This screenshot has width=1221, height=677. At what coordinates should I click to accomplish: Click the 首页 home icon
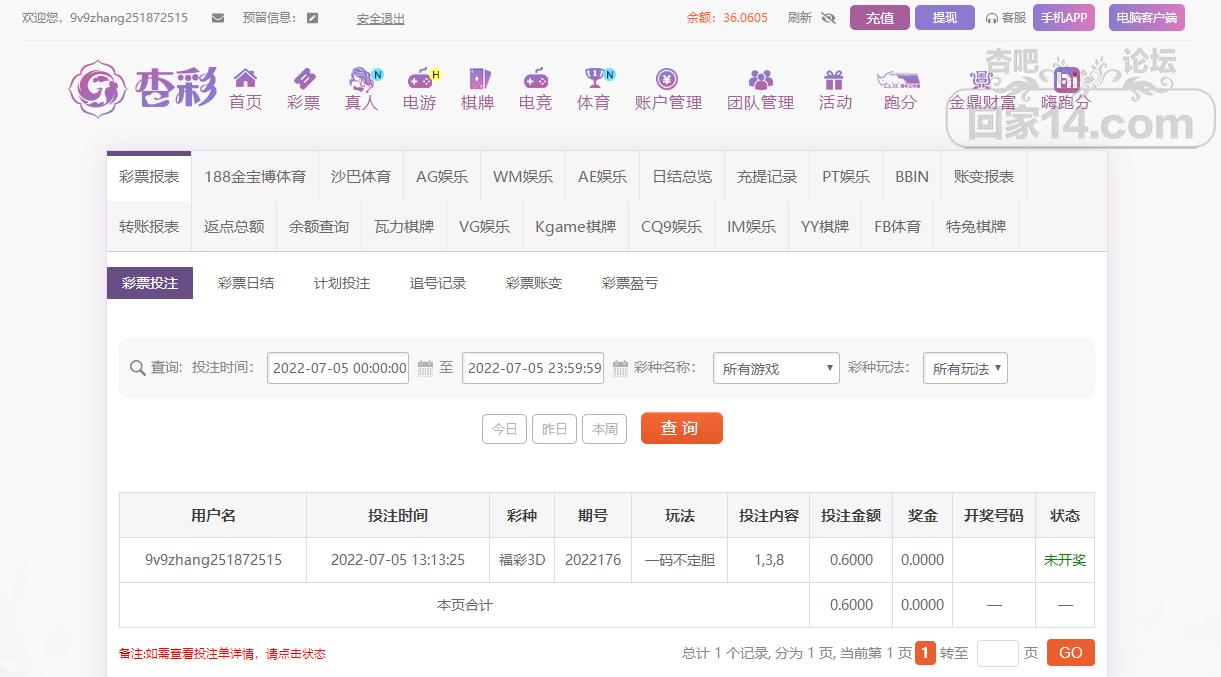(245, 79)
